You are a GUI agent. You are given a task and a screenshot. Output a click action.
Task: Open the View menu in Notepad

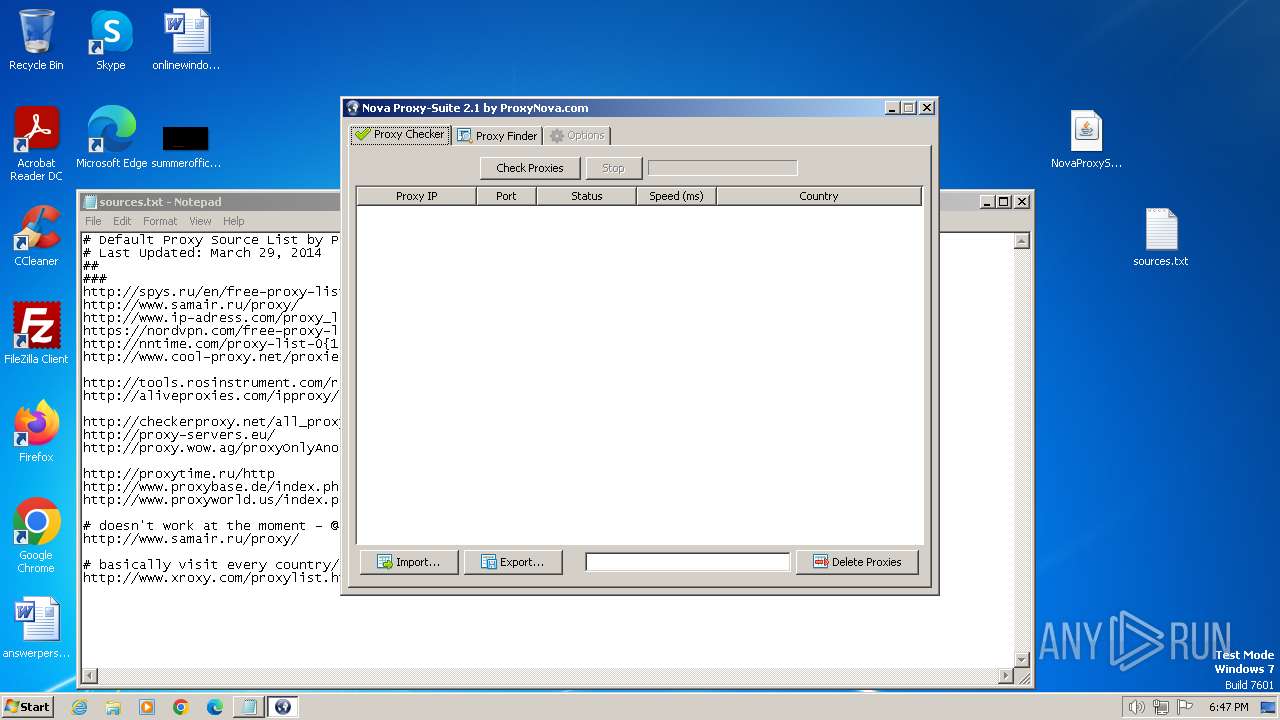point(200,221)
